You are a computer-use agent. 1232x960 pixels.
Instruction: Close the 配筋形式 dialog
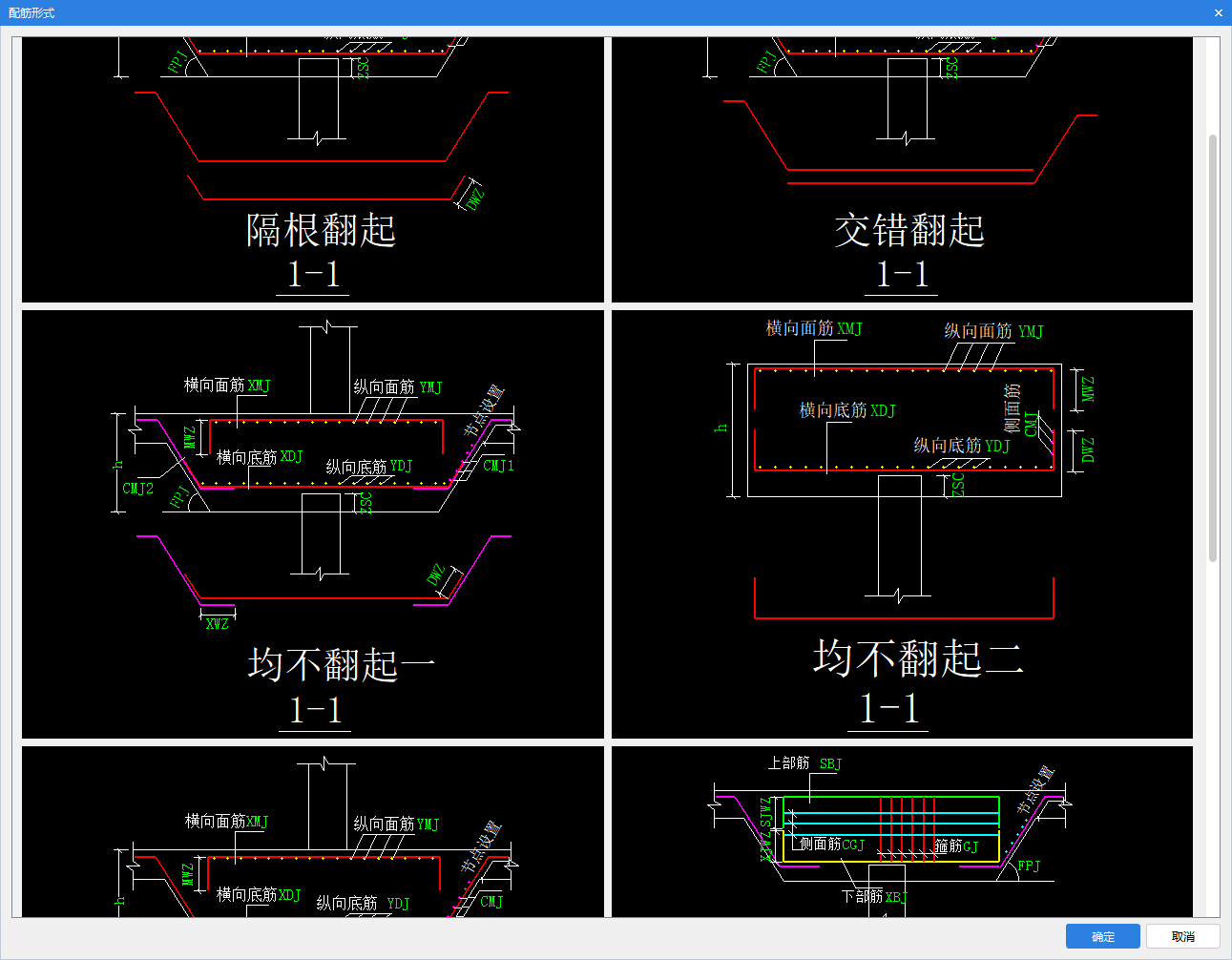pyautogui.click(x=1219, y=12)
